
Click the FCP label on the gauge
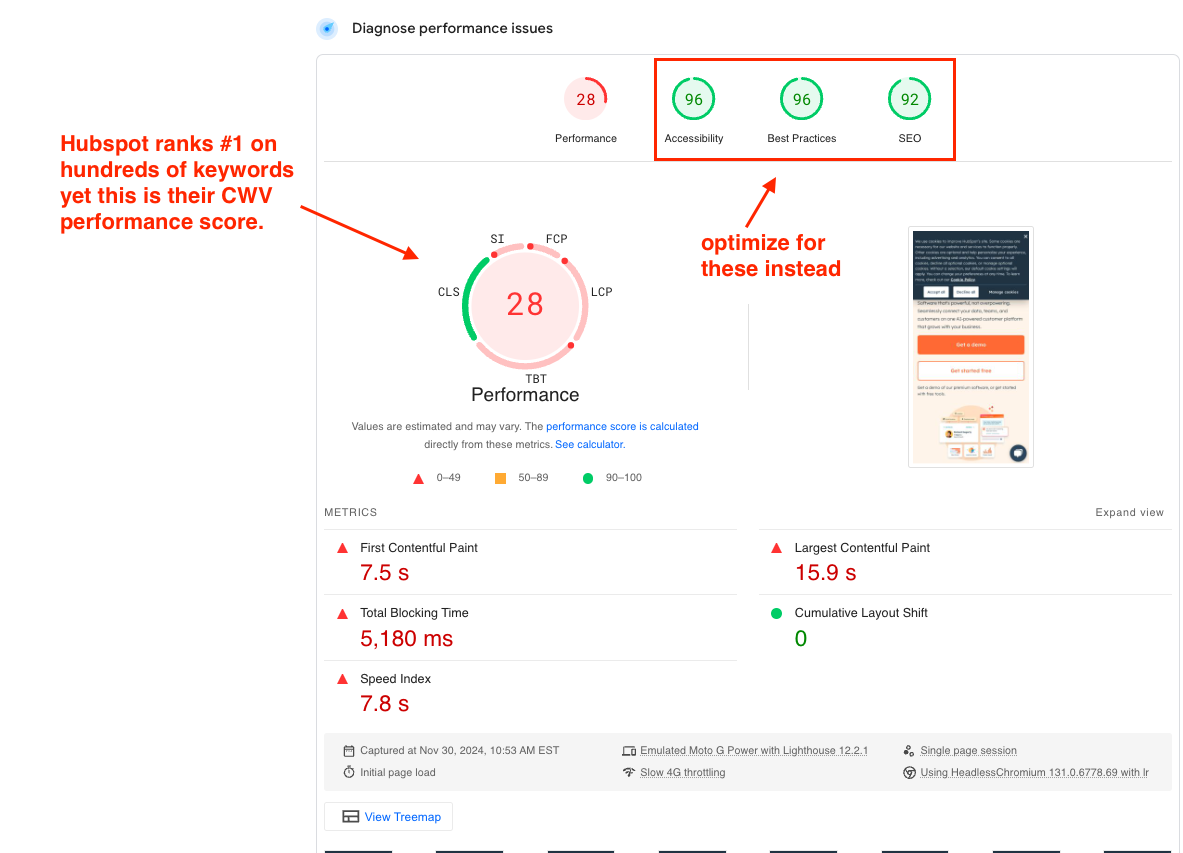coord(557,239)
